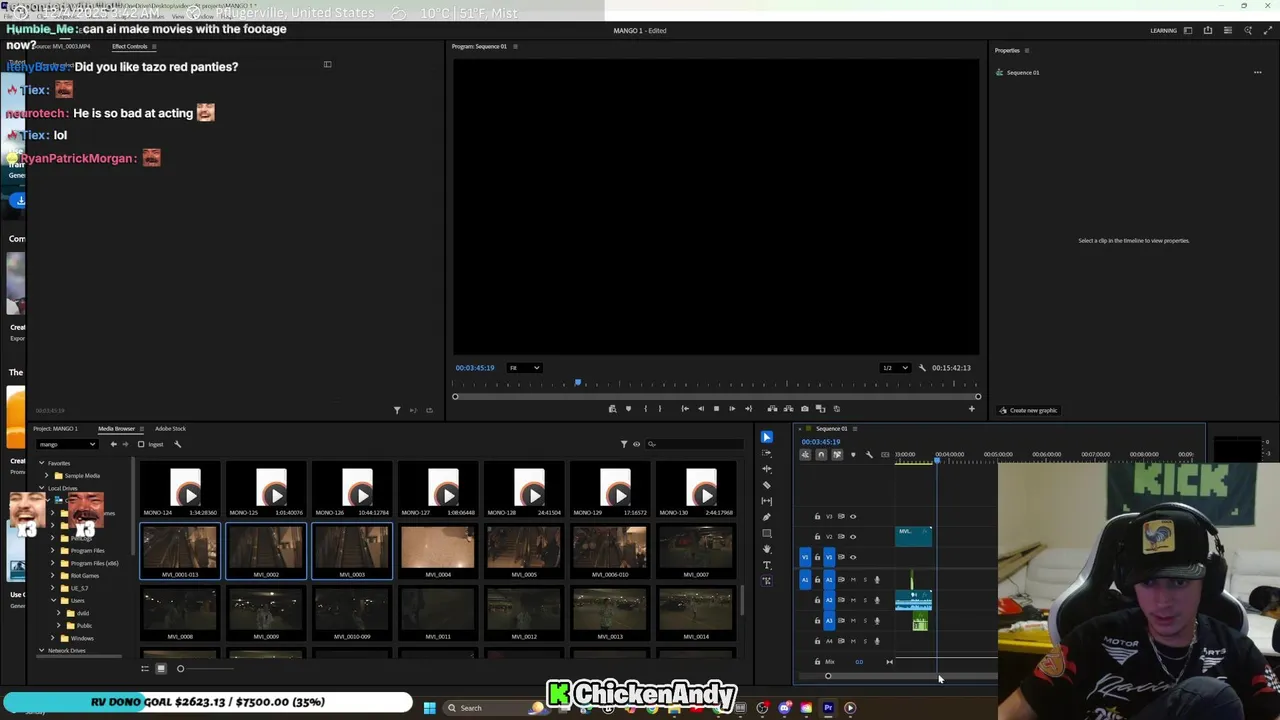Open Media Browser file type filter
This screenshot has height=720, width=1280.
point(624,444)
